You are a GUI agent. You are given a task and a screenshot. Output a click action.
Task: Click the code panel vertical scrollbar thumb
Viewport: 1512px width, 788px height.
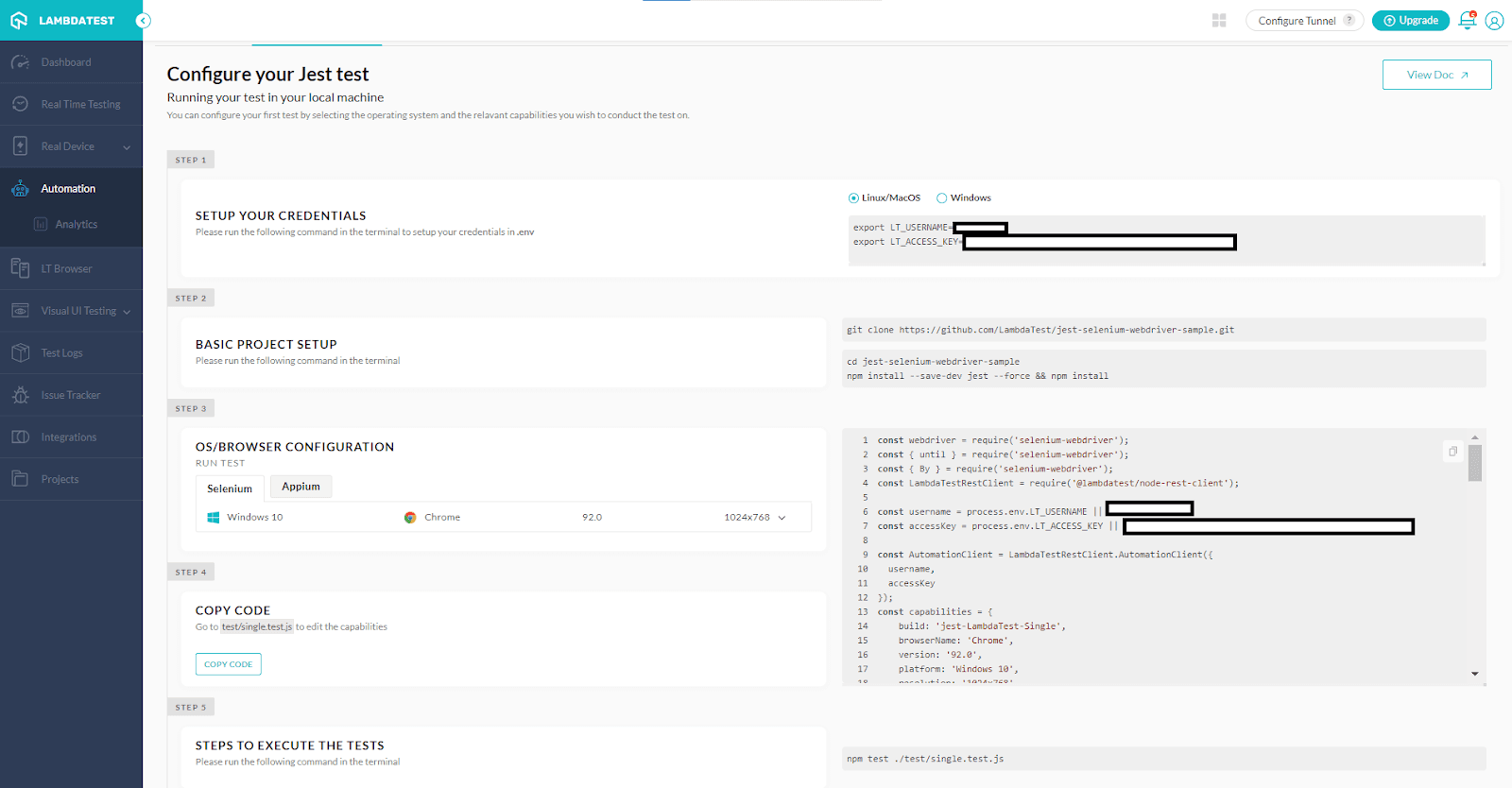[1474, 463]
